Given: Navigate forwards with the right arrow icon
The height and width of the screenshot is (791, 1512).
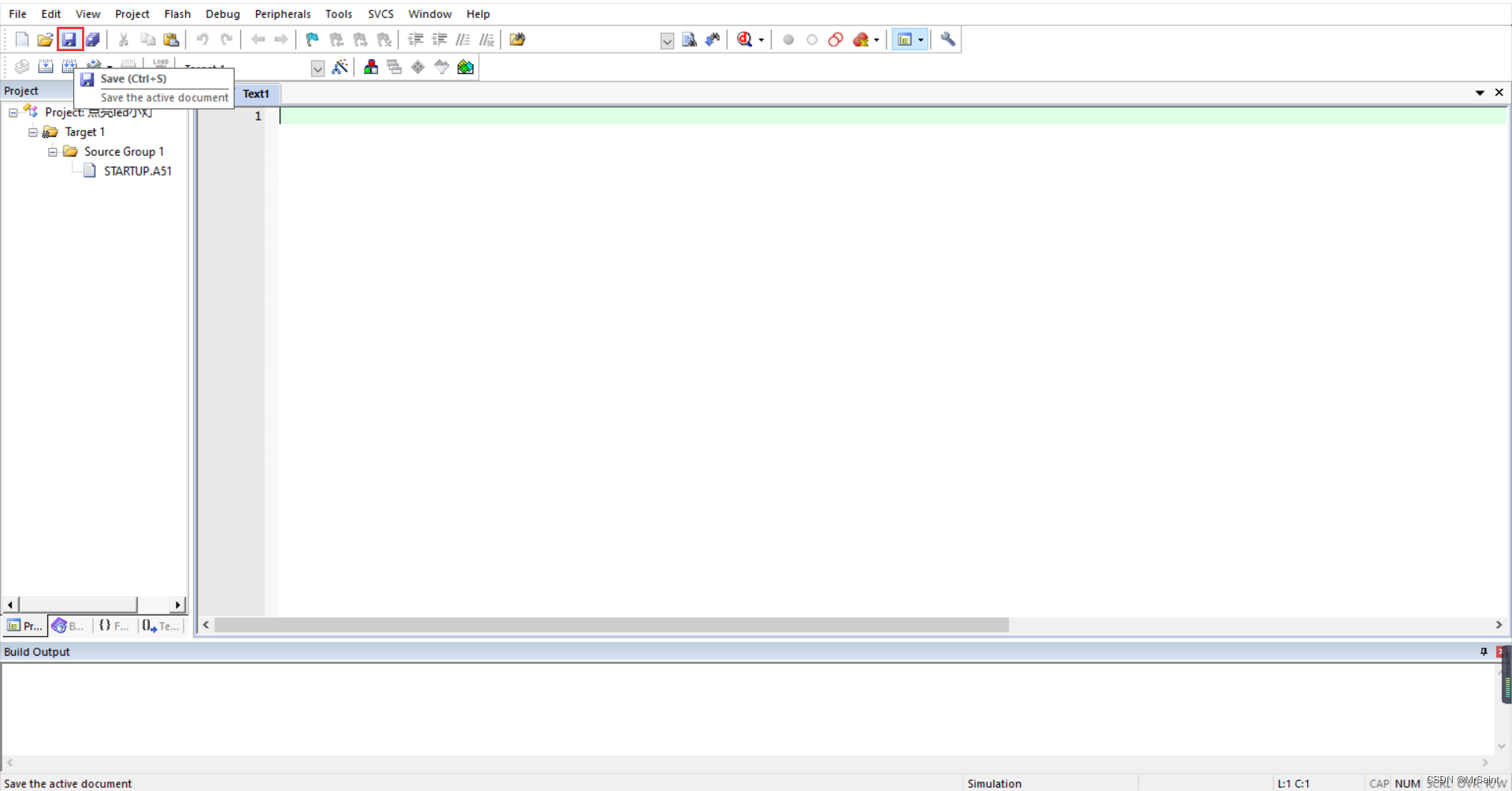Looking at the screenshot, I should [x=281, y=39].
